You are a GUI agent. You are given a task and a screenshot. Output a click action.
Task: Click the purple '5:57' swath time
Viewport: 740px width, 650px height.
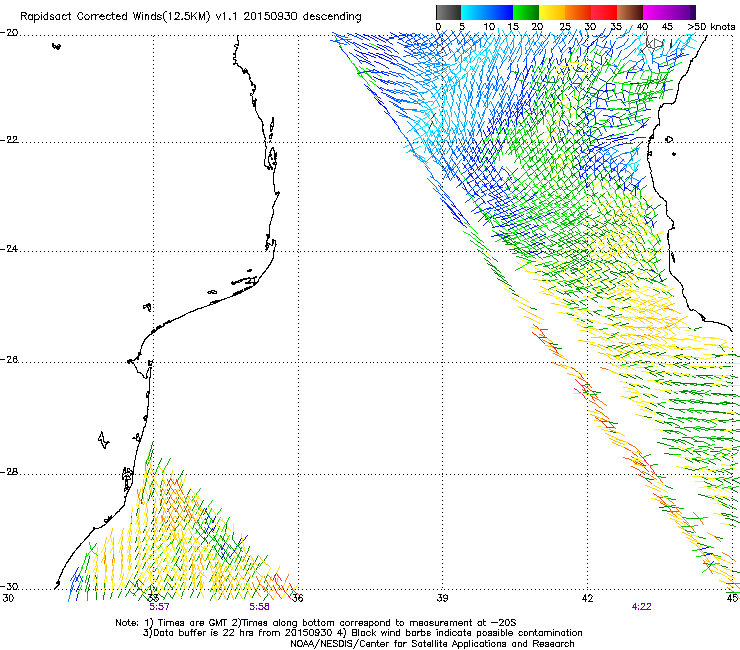(x=159, y=607)
